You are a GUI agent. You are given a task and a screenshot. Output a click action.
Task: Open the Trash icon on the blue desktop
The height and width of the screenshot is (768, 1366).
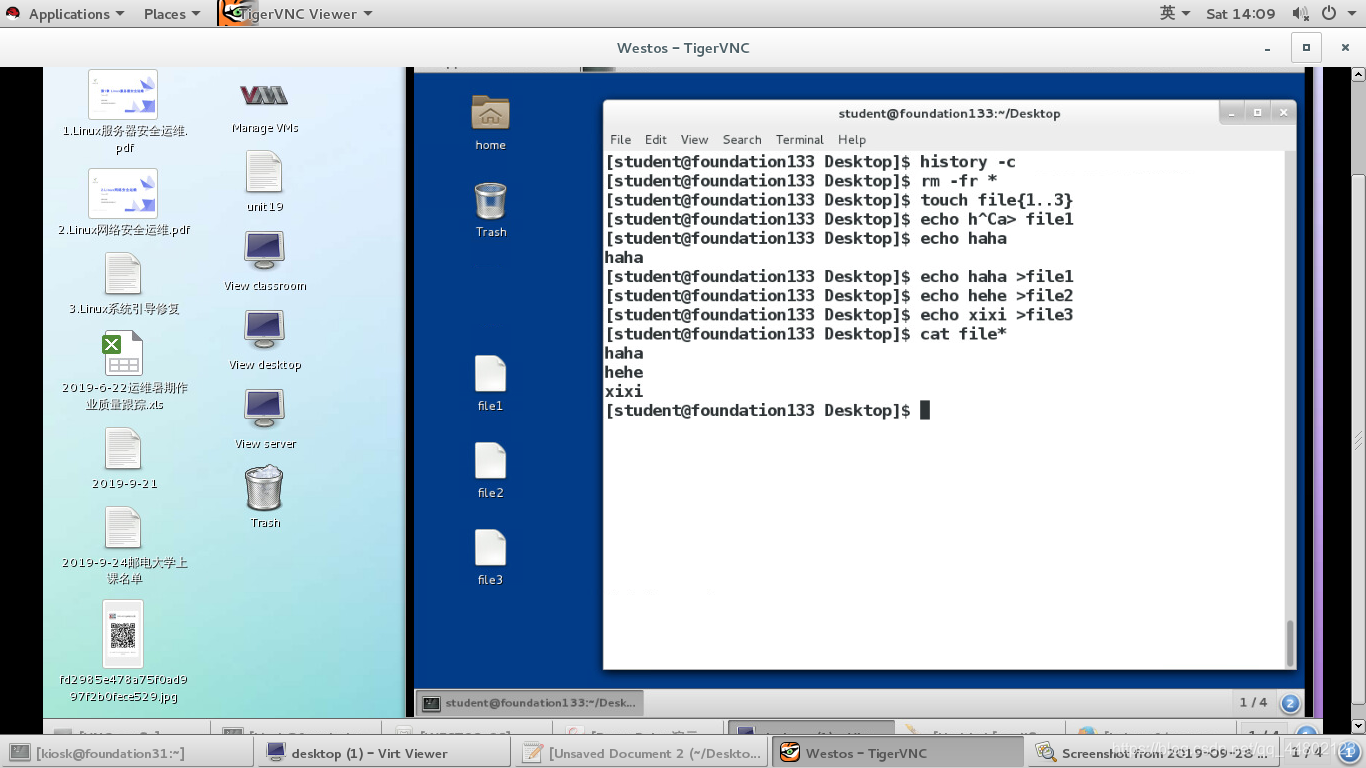pyautogui.click(x=490, y=201)
